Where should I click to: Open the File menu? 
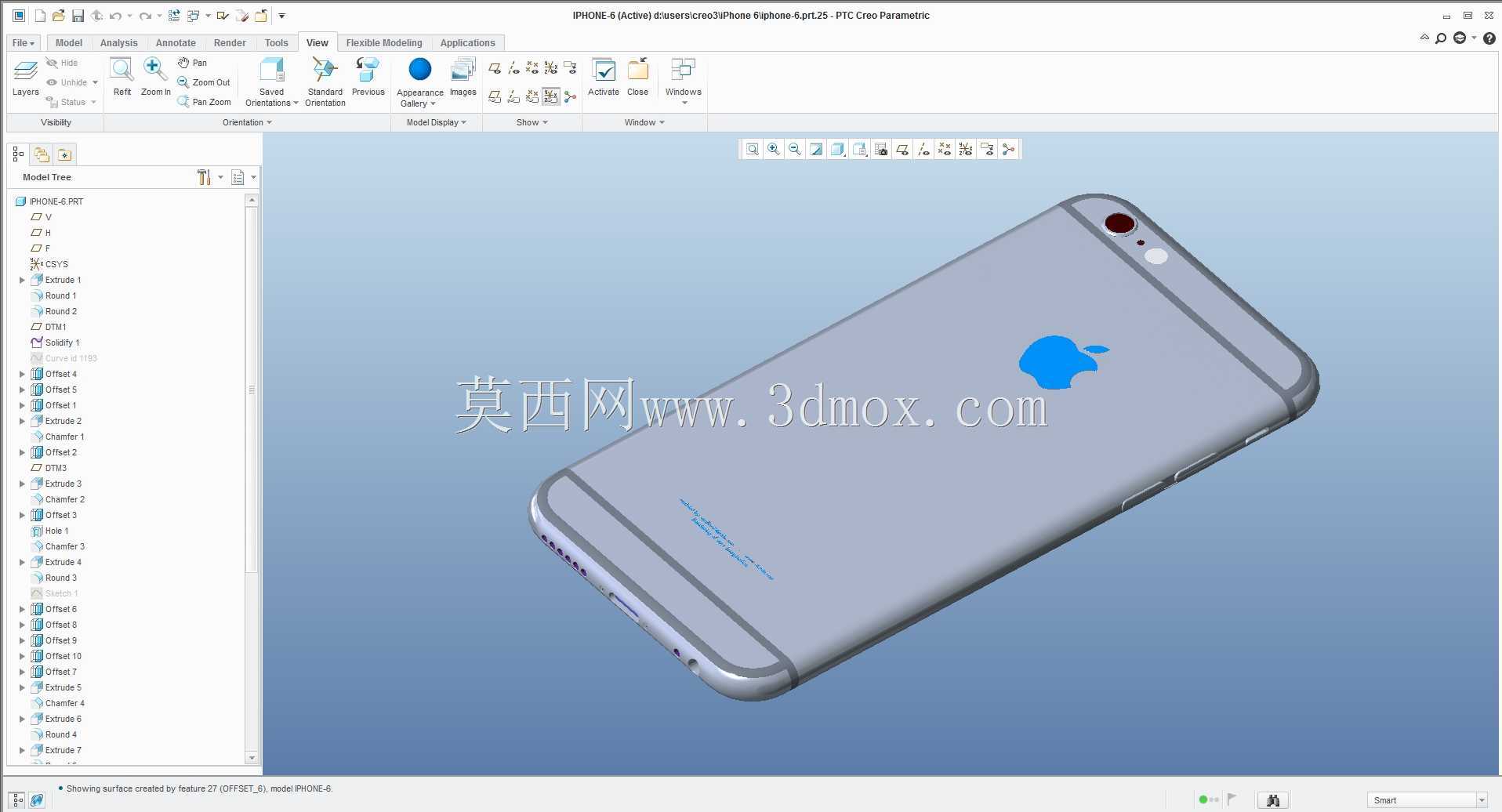point(24,43)
